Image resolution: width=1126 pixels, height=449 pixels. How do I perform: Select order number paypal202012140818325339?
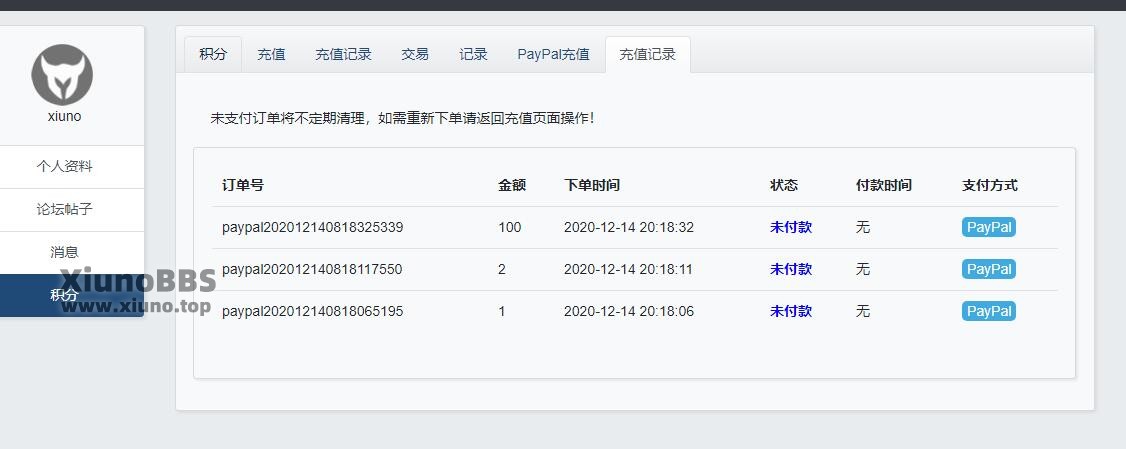point(312,228)
